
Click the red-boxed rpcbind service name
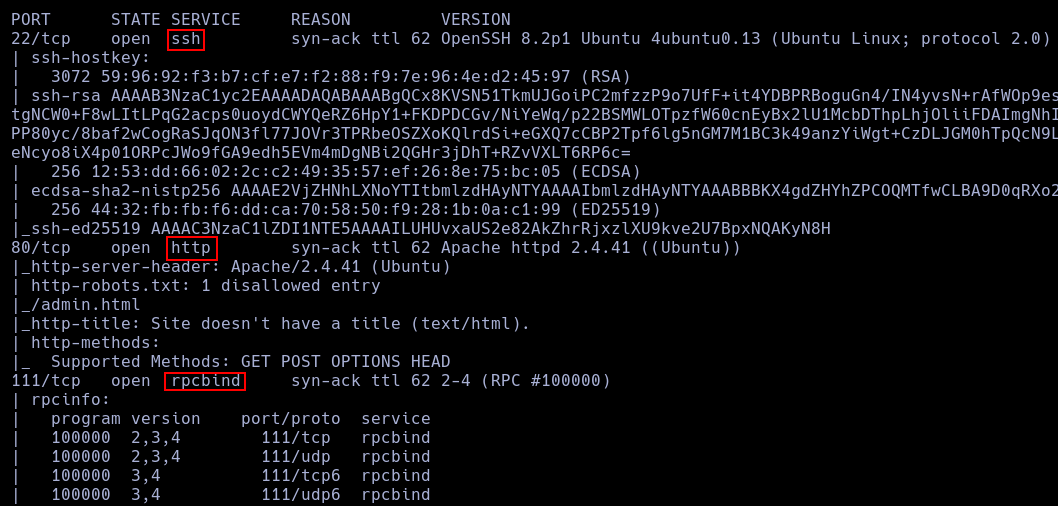pos(205,381)
